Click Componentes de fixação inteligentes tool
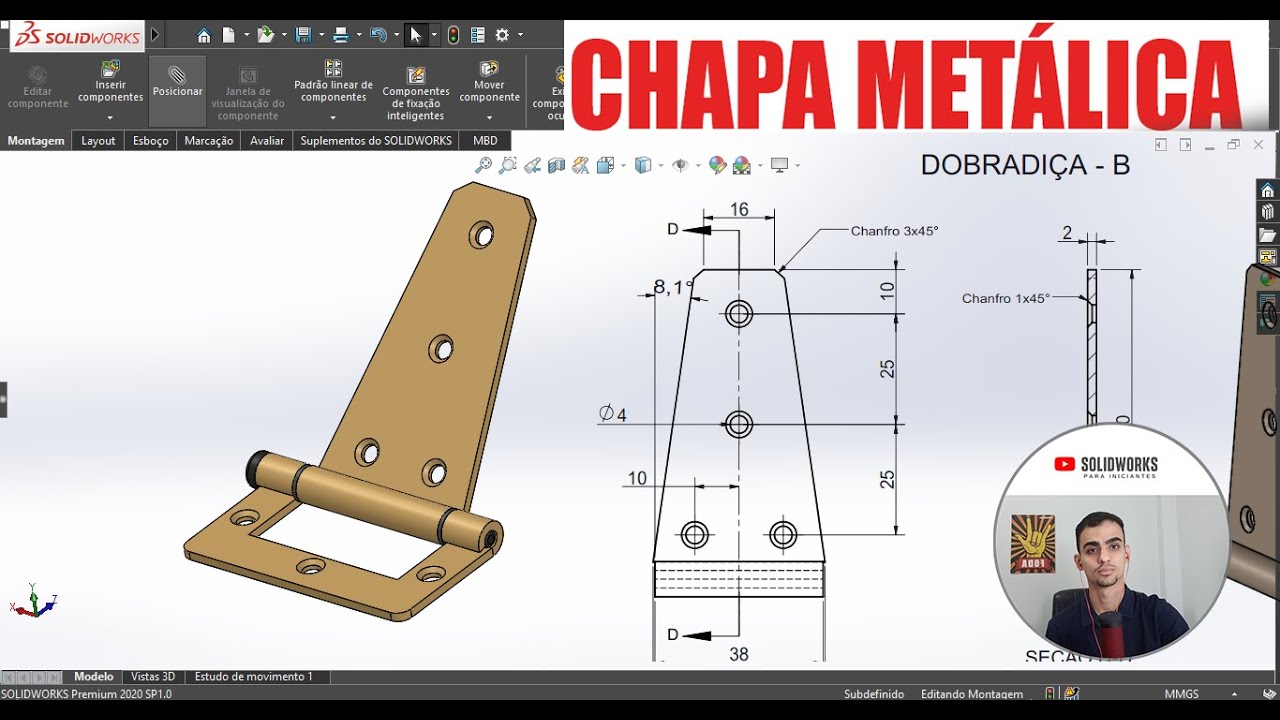 coord(416,94)
